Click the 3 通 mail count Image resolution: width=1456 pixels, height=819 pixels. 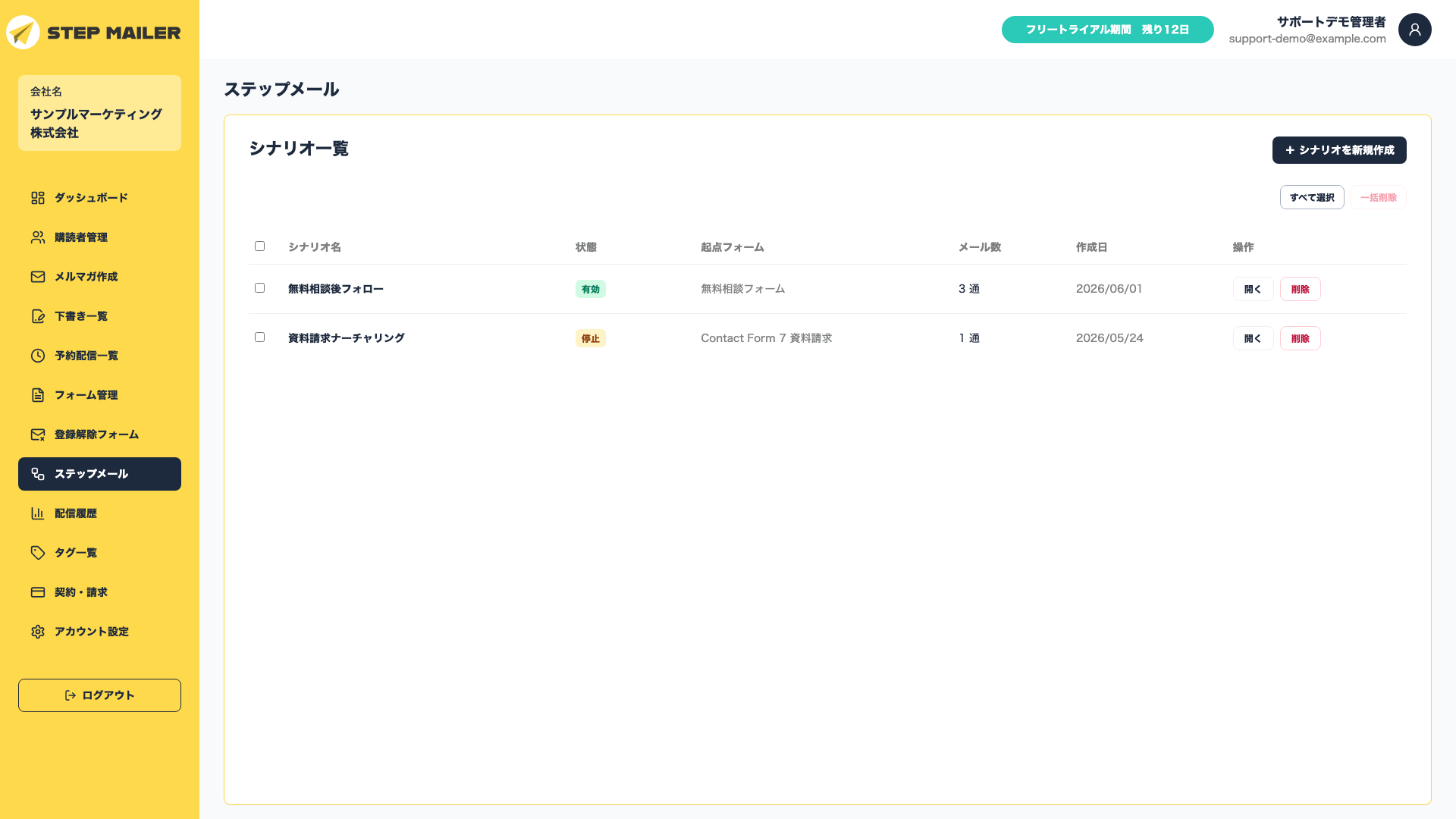tap(969, 289)
